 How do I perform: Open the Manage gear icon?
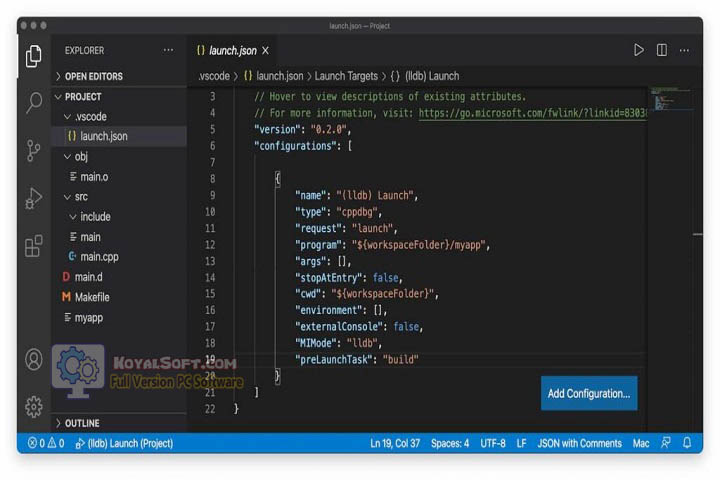click(x=34, y=407)
